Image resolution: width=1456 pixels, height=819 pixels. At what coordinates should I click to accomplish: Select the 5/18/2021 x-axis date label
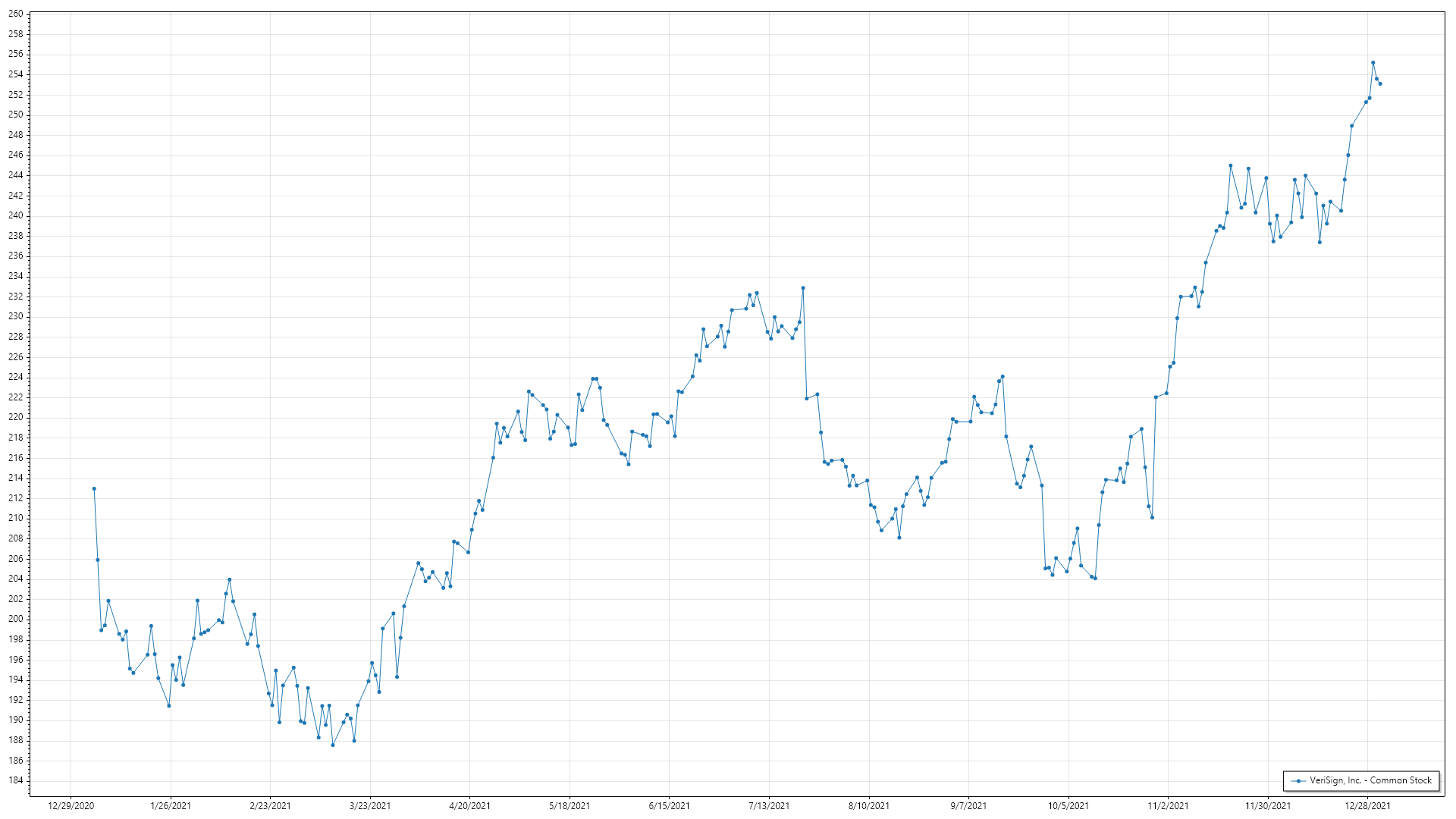pyautogui.click(x=570, y=806)
